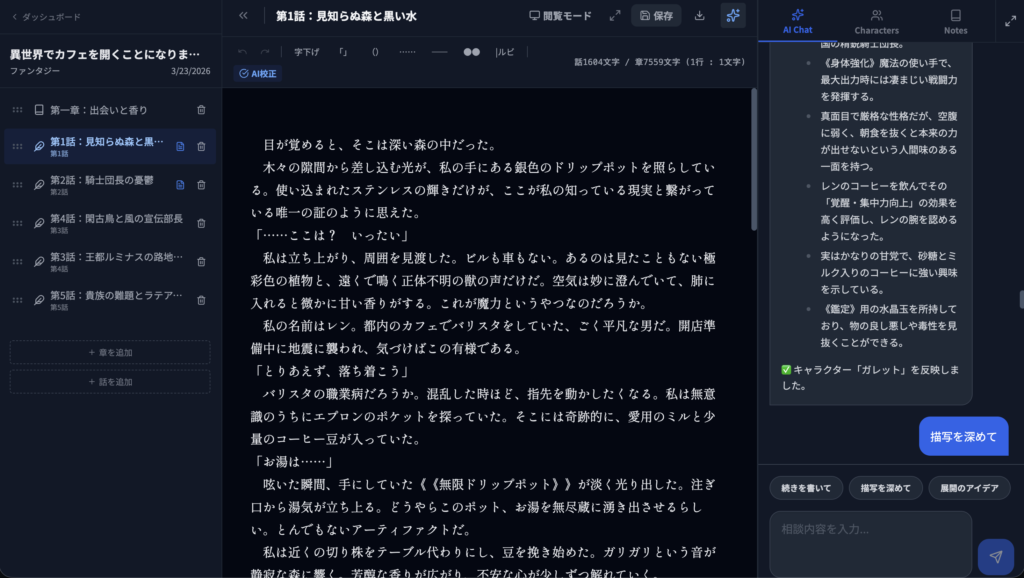Toggle the AI校正 proofreading badge
The height and width of the screenshot is (578, 1024).
pyautogui.click(x=258, y=73)
